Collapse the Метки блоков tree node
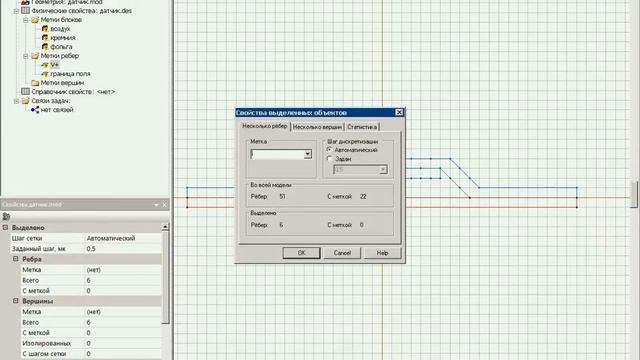Screen dimensions: 640x360 point(26,20)
